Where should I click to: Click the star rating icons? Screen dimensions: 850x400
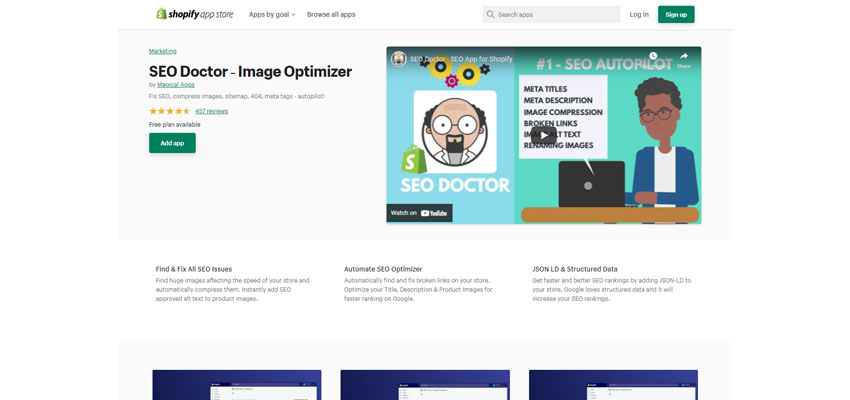pos(170,111)
